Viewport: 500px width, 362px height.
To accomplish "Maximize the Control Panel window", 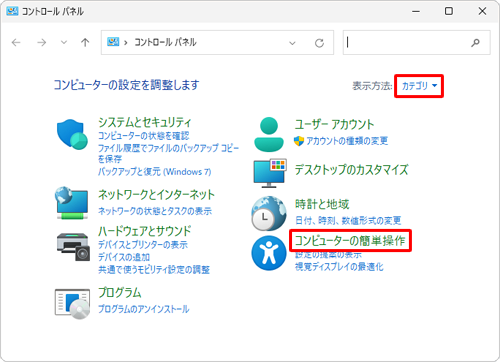I will pos(449,11).
